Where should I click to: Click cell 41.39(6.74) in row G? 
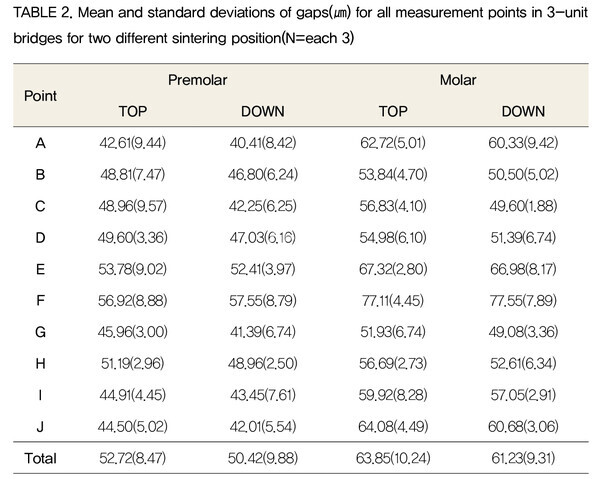click(262, 332)
